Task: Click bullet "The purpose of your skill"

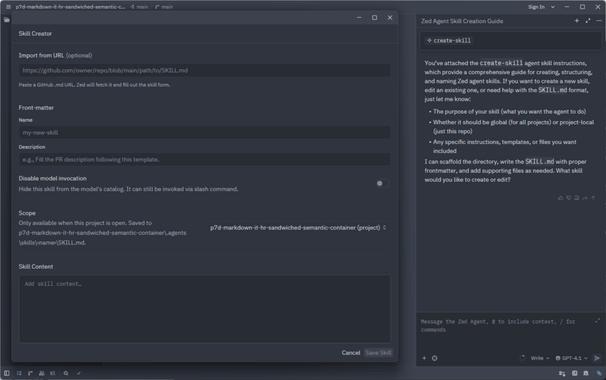Action: [509, 111]
